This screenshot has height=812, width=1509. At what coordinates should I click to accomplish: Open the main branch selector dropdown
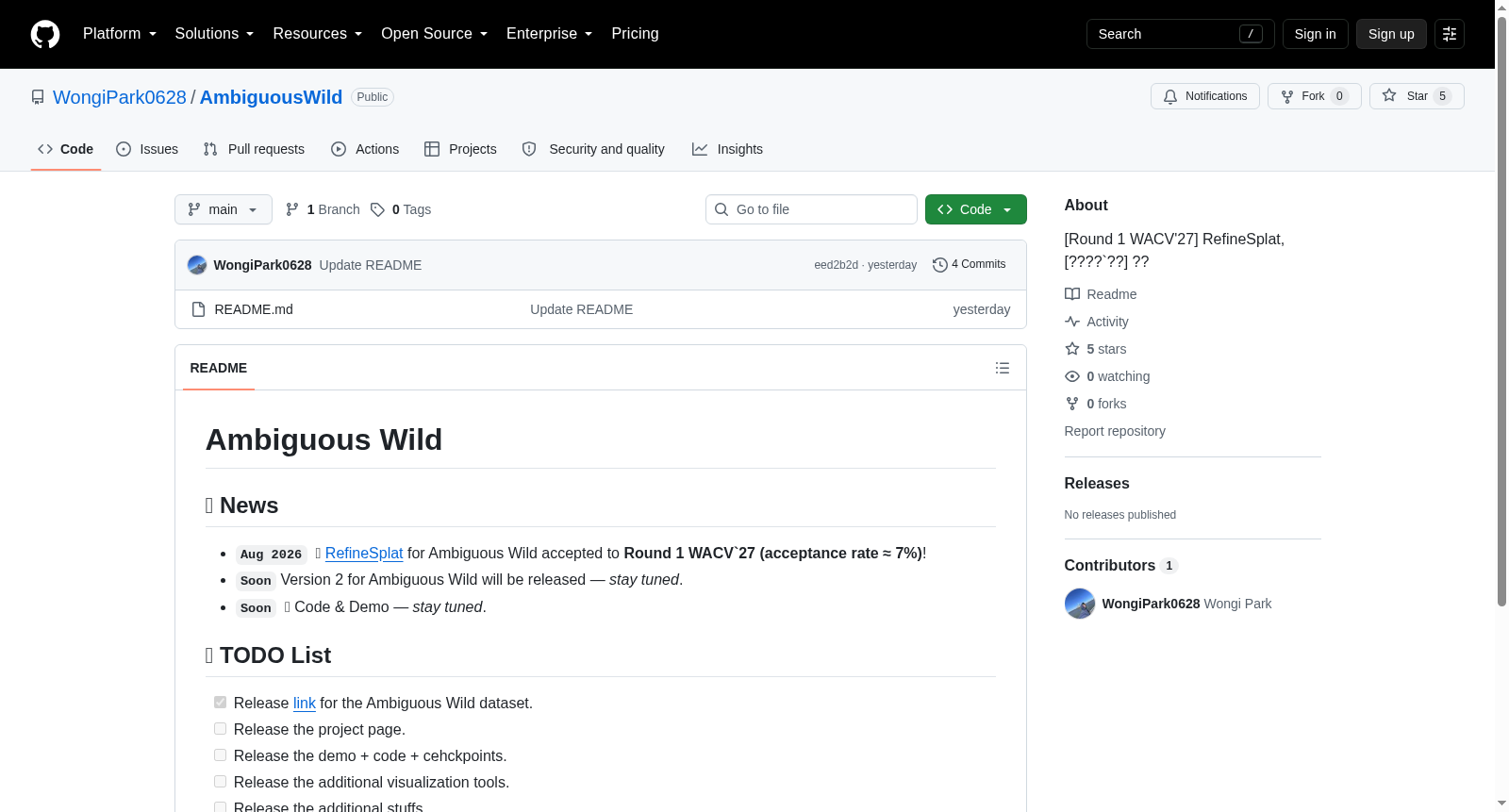click(224, 209)
